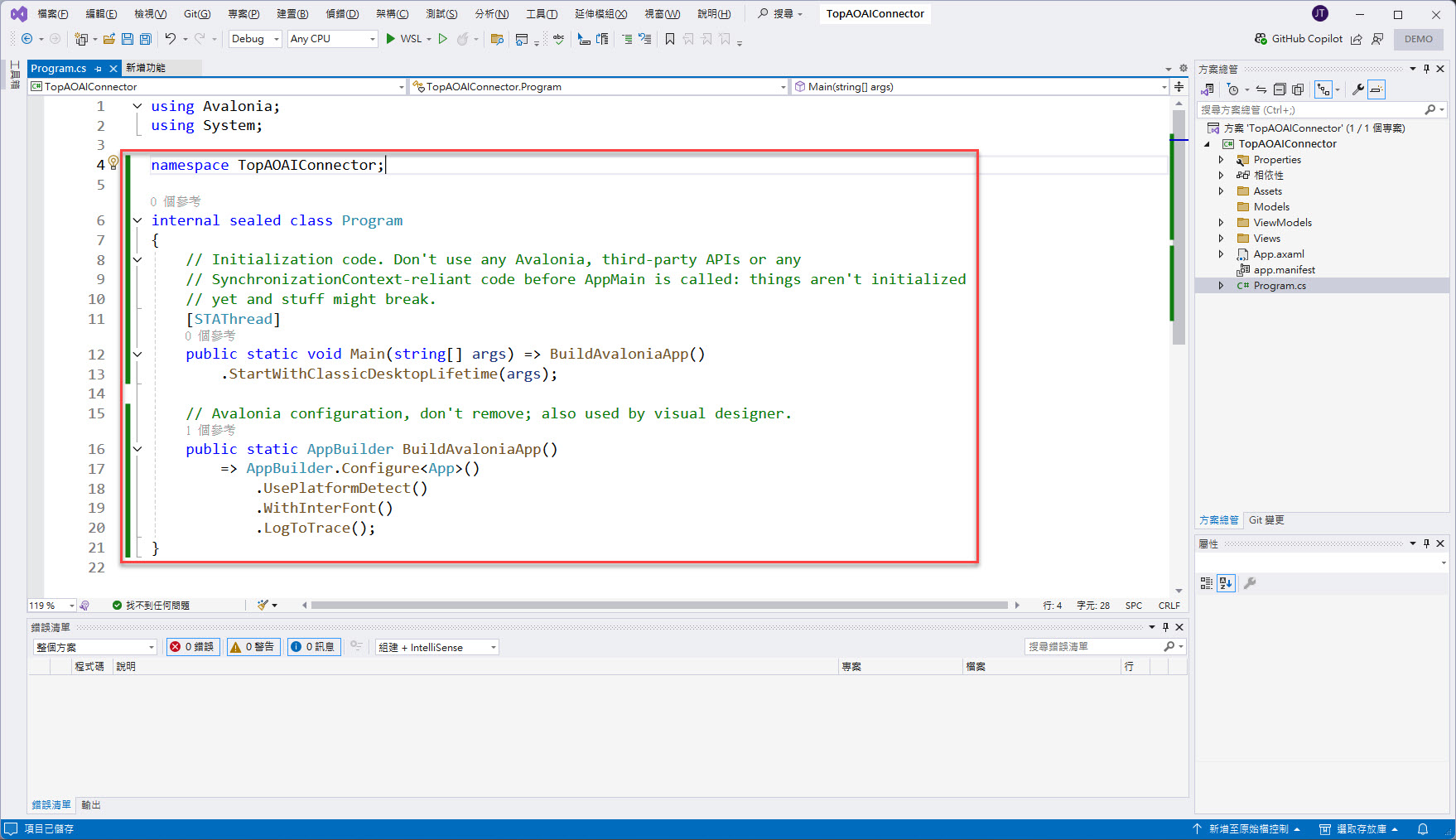Expand the Views folder in Solution Explorer

[x=1221, y=239]
